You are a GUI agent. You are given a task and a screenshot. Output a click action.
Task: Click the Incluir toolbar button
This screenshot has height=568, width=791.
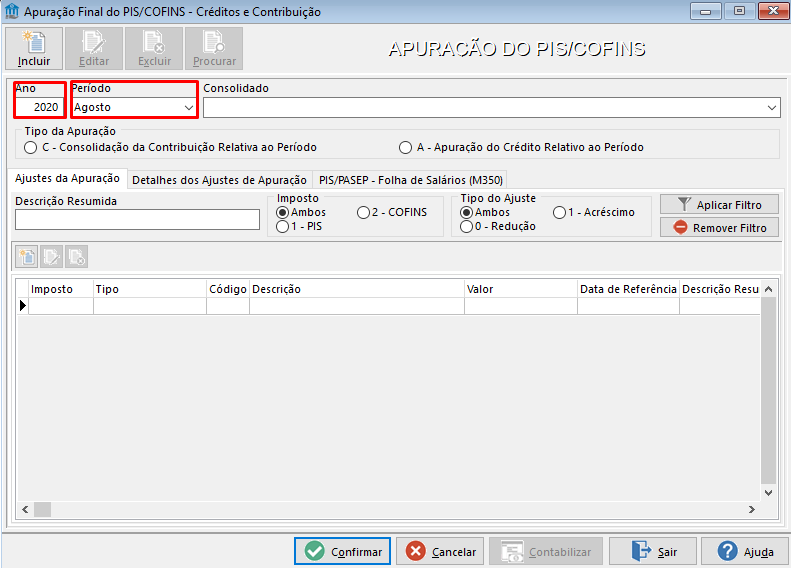(x=34, y=48)
